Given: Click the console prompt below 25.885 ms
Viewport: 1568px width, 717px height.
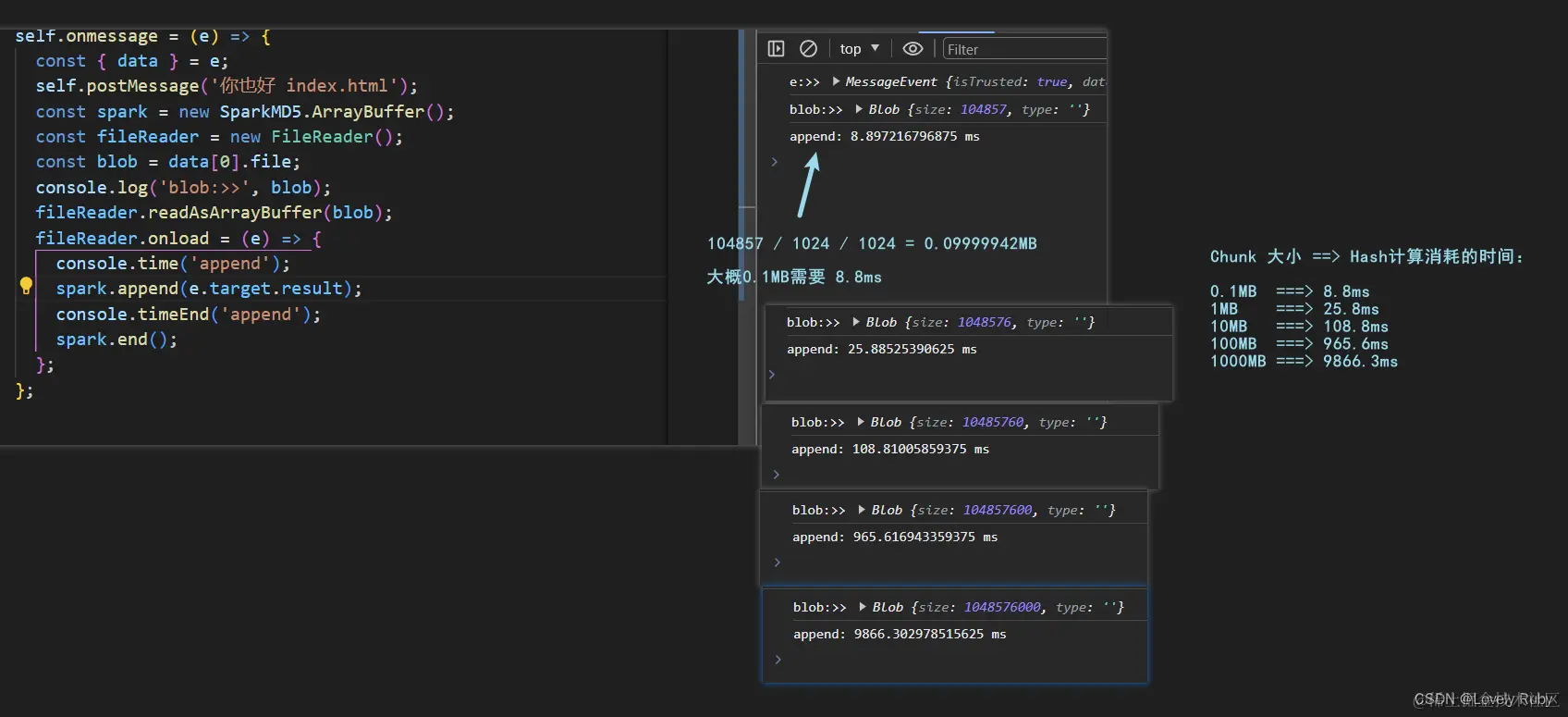Looking at the screenshot, I should pyautogui.click(x=772, y=375).
